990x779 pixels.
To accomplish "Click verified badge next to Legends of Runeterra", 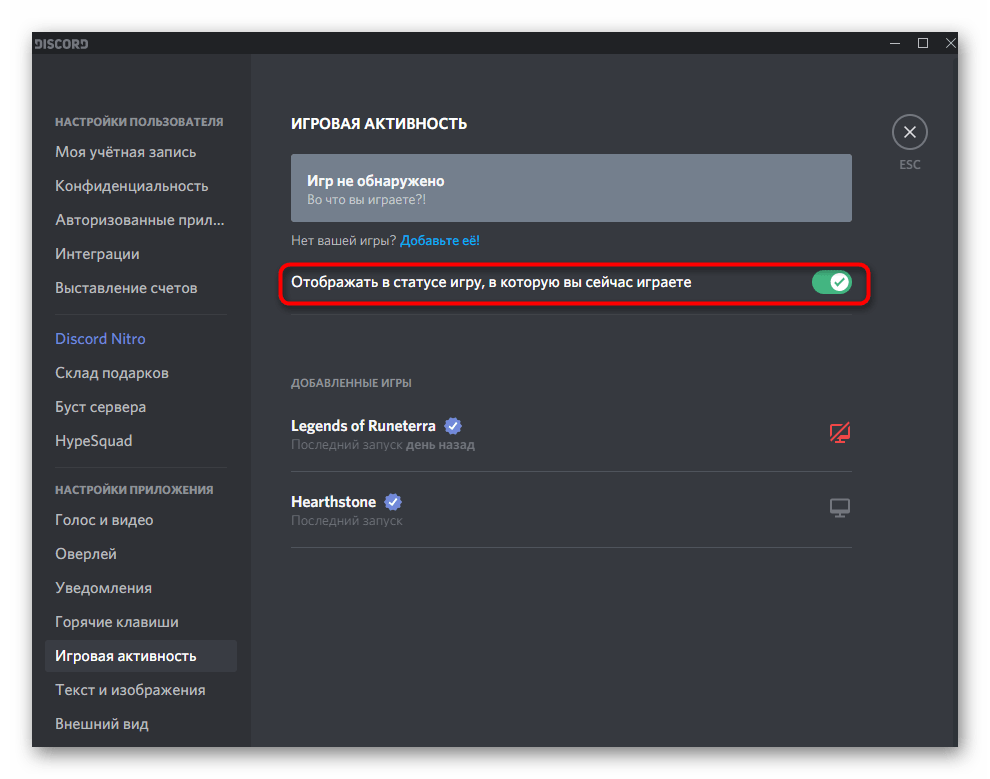I will tap(453, 425).
